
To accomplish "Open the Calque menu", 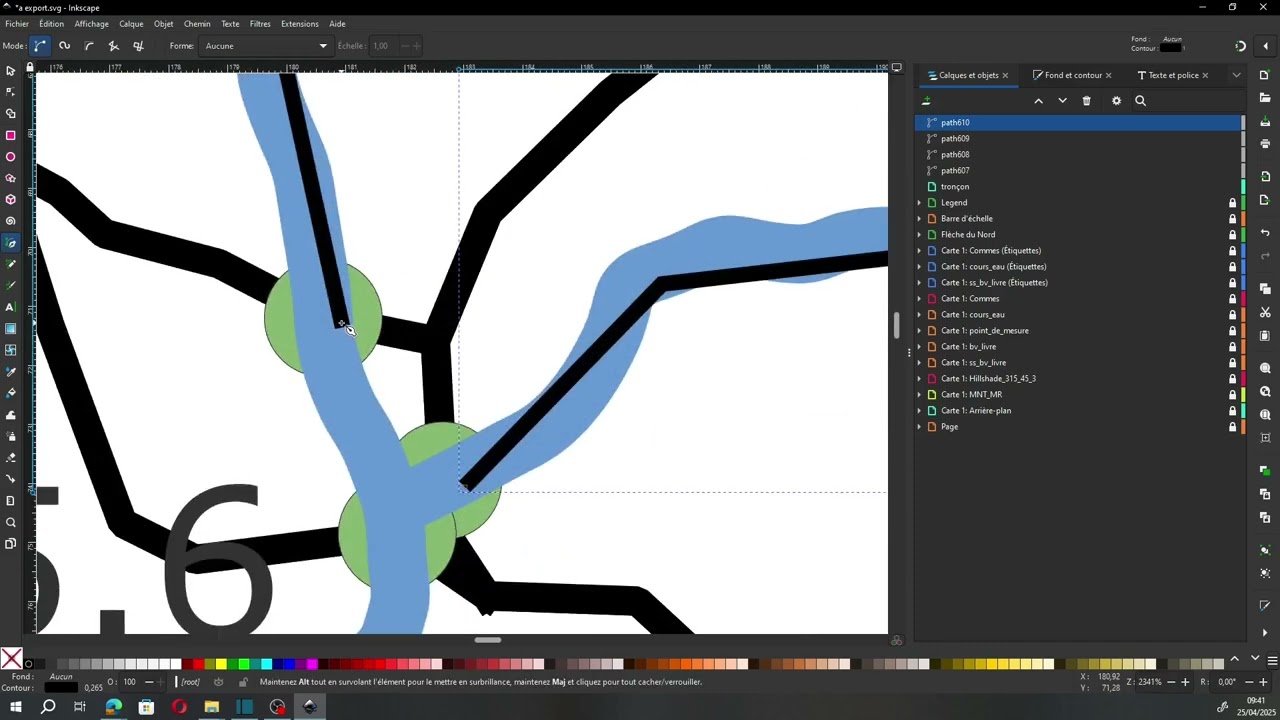I will coord(131,24).
